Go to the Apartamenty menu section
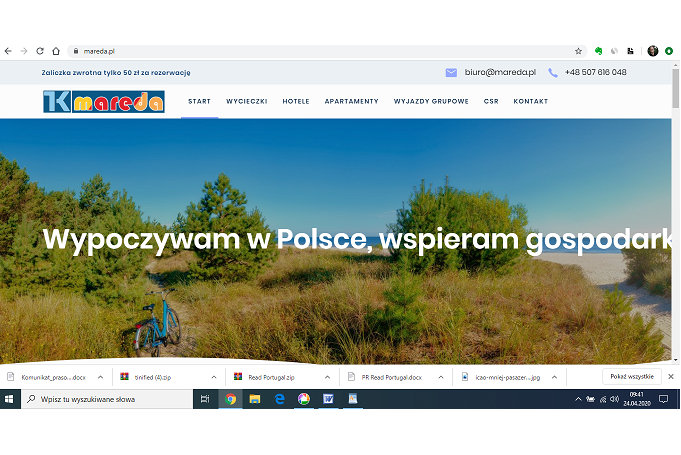The height and width of the screenshot is (455, 681). (351, 102)
